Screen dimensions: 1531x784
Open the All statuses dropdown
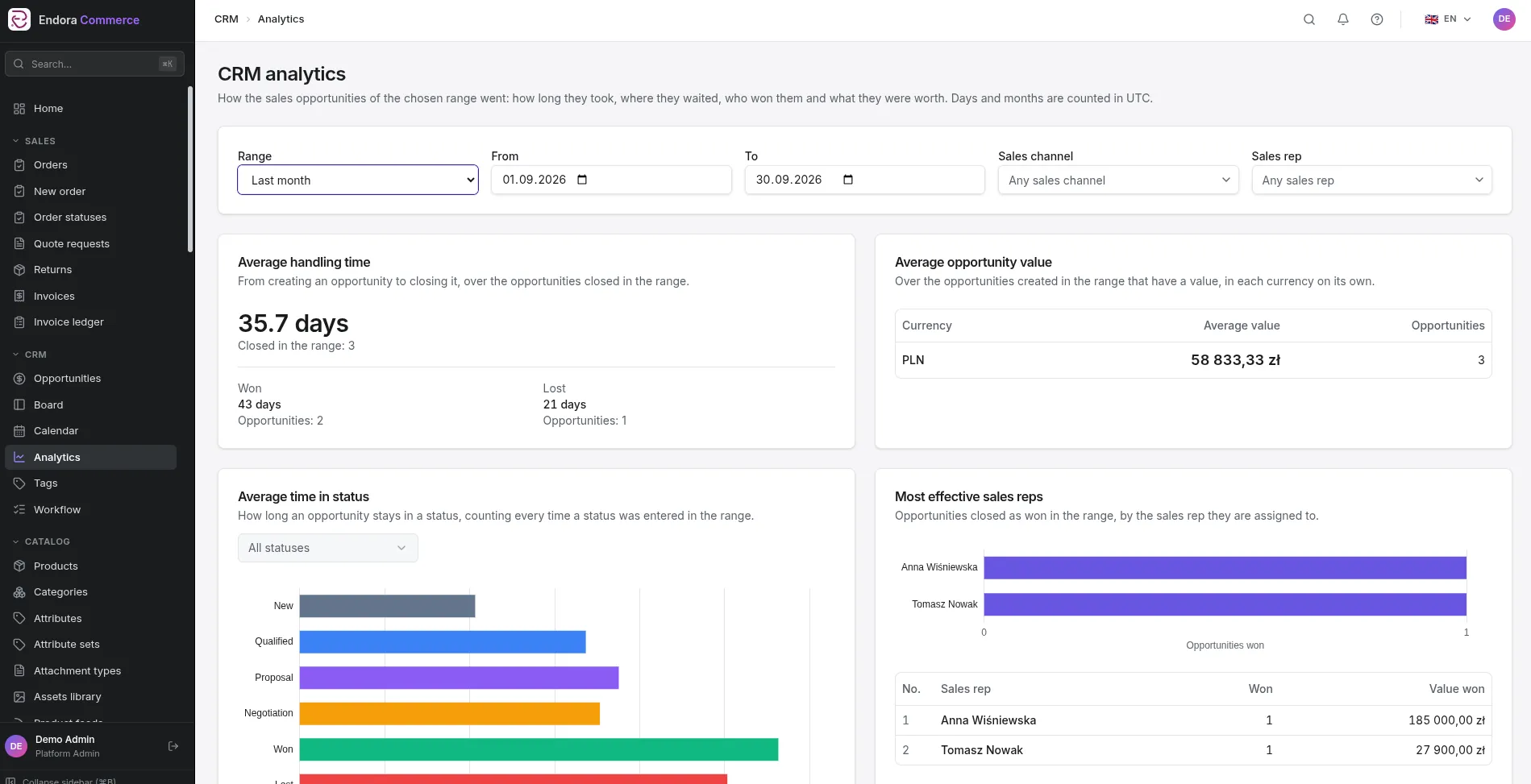coord(328,548)
